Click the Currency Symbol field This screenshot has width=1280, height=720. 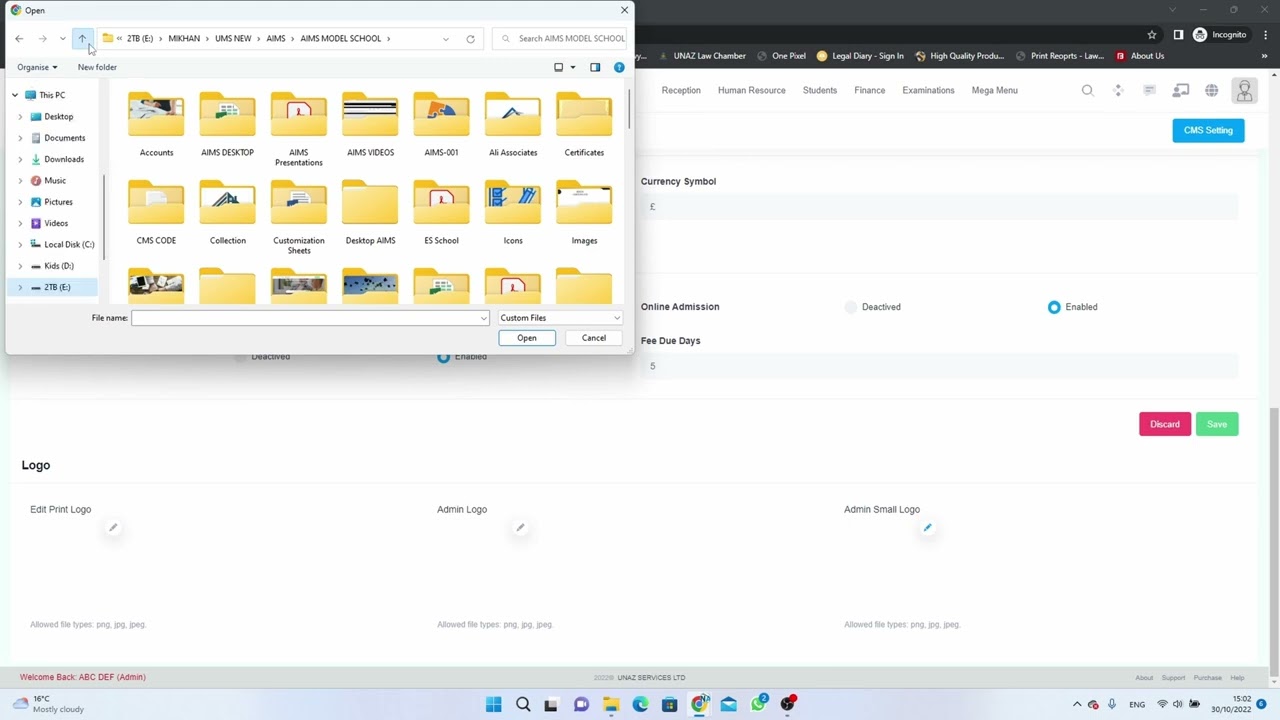[939, 207]
